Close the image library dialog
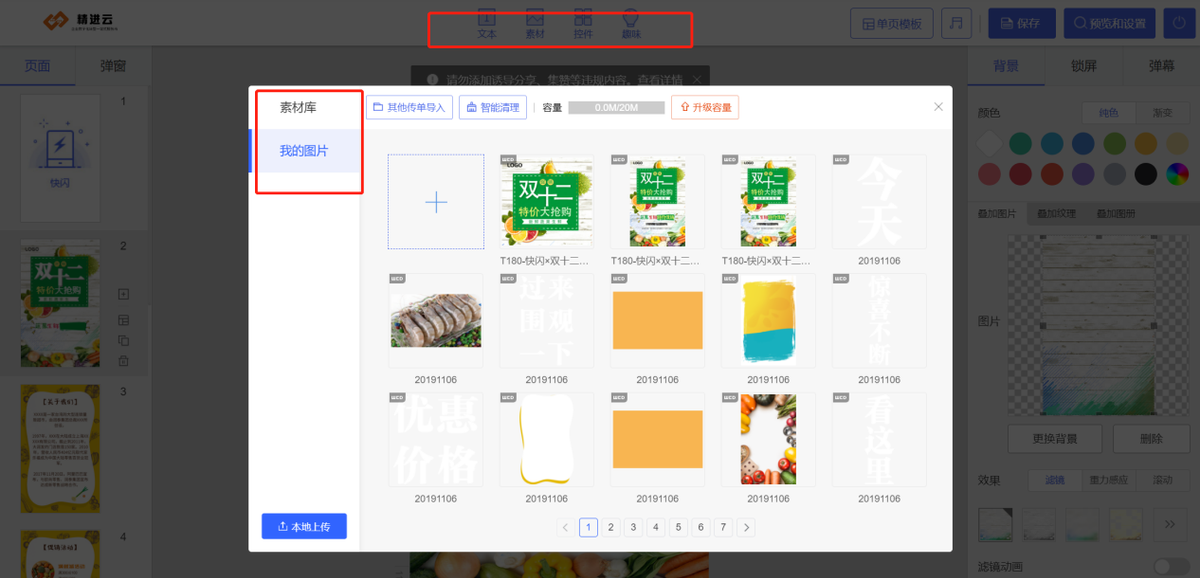The height and width of the screenshot is (578, 1200). (938, 107)
